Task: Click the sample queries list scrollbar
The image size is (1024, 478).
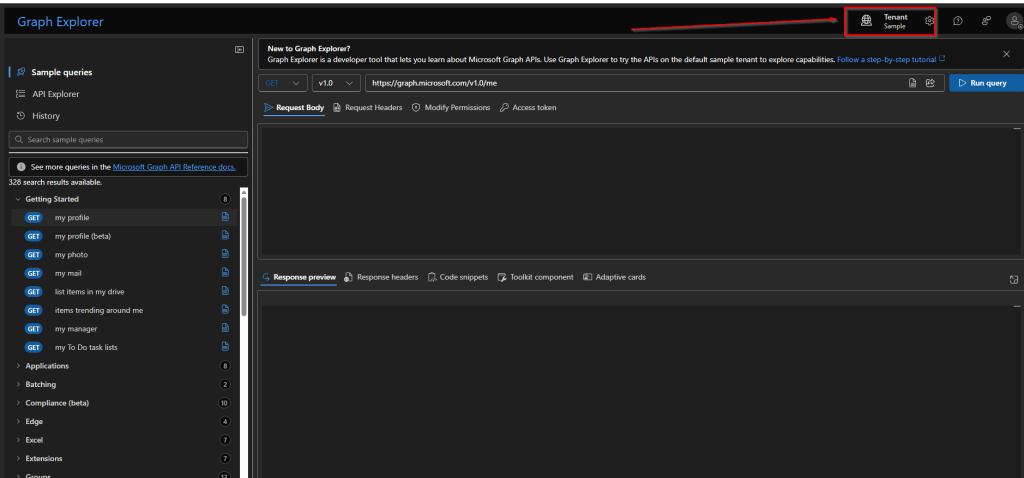Action: [x=244, y=250]
